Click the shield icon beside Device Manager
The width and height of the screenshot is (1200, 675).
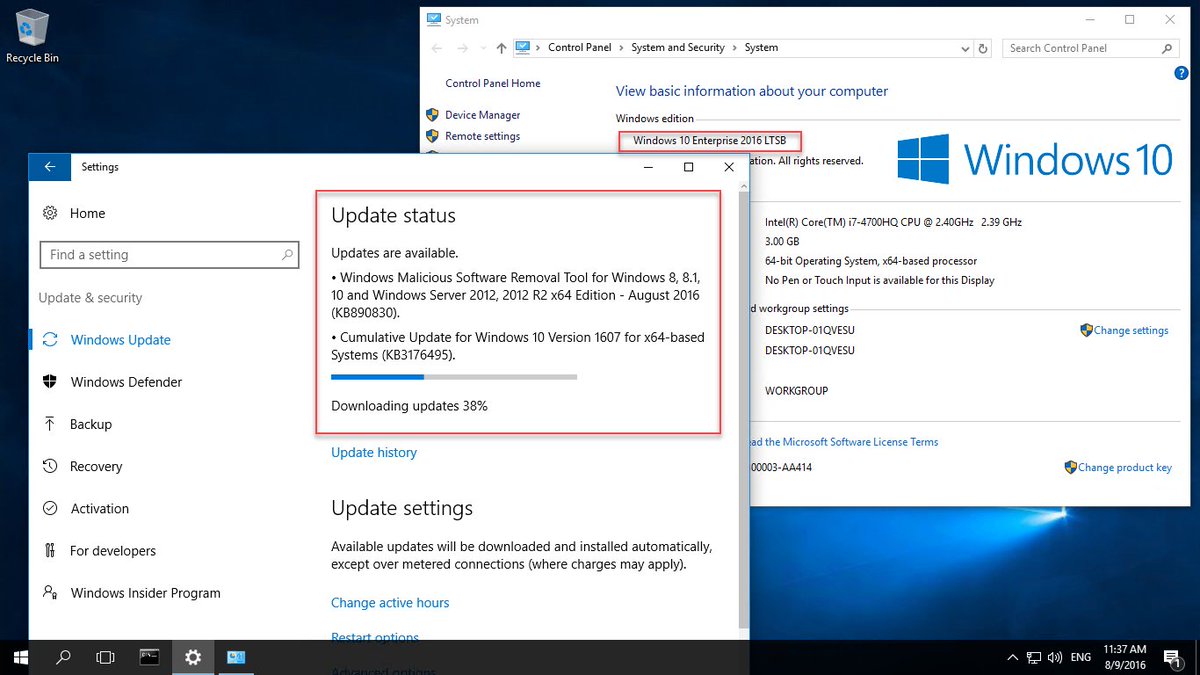pos(432,115)
